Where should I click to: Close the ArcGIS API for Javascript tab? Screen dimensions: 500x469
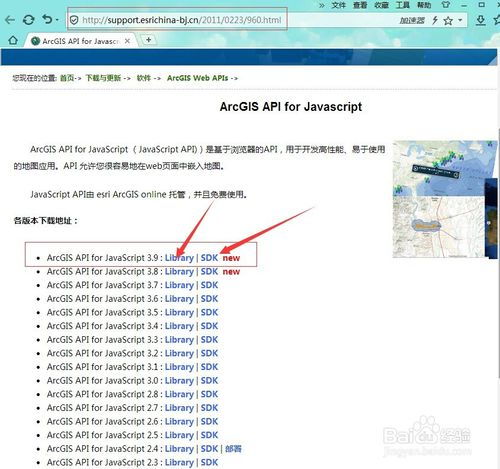[x=127, y=41]
